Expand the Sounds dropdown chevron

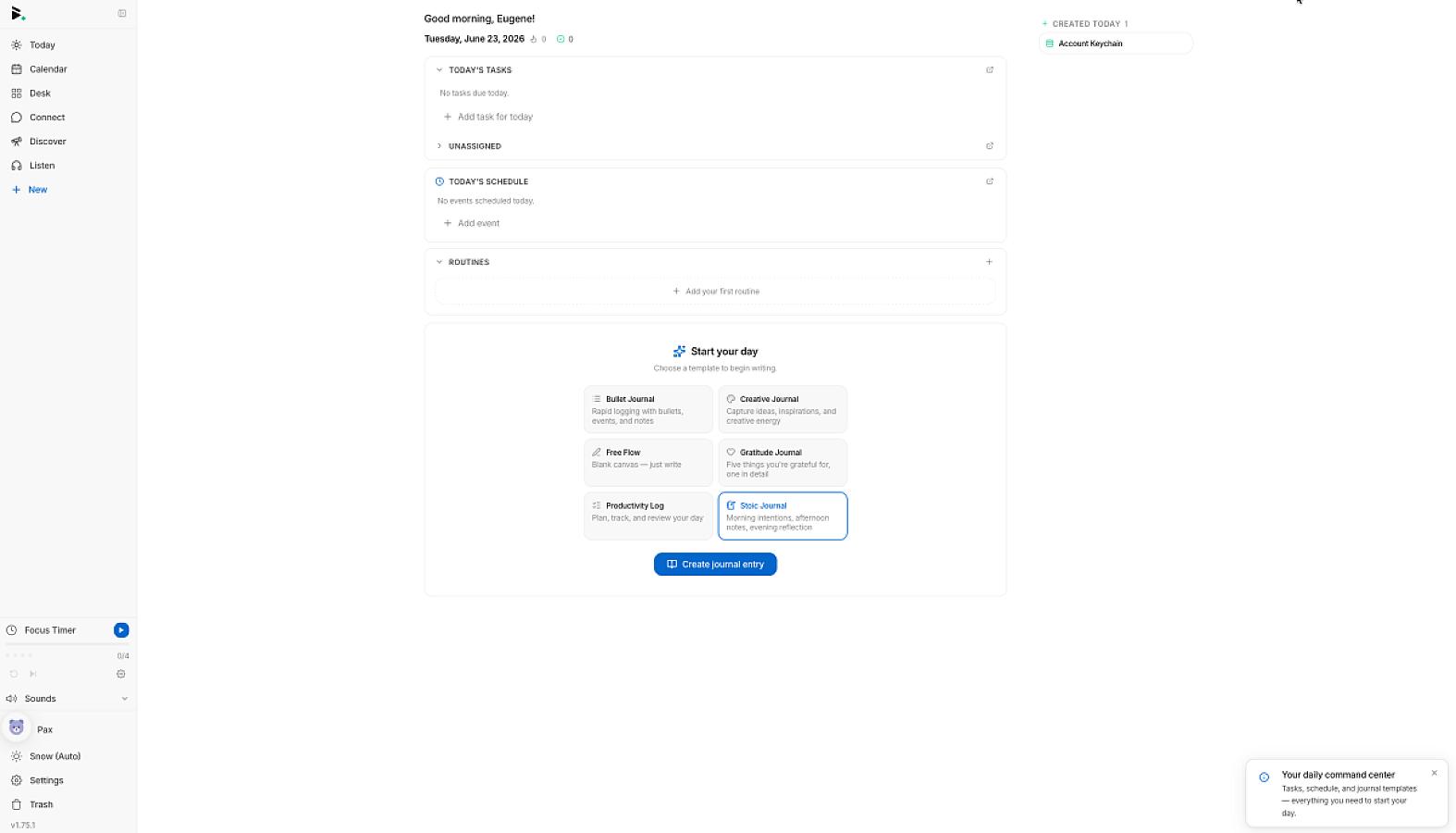click(x=125, y=699)
